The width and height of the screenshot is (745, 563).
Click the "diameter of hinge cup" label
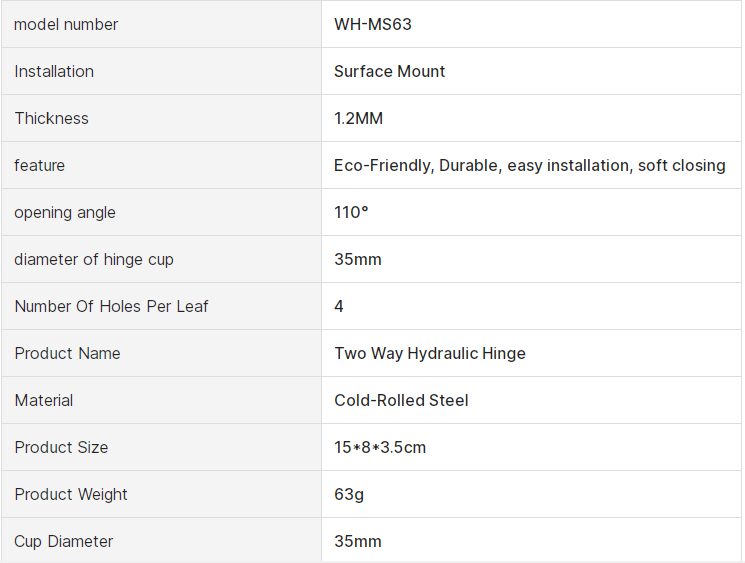click(x=94, y=259)
